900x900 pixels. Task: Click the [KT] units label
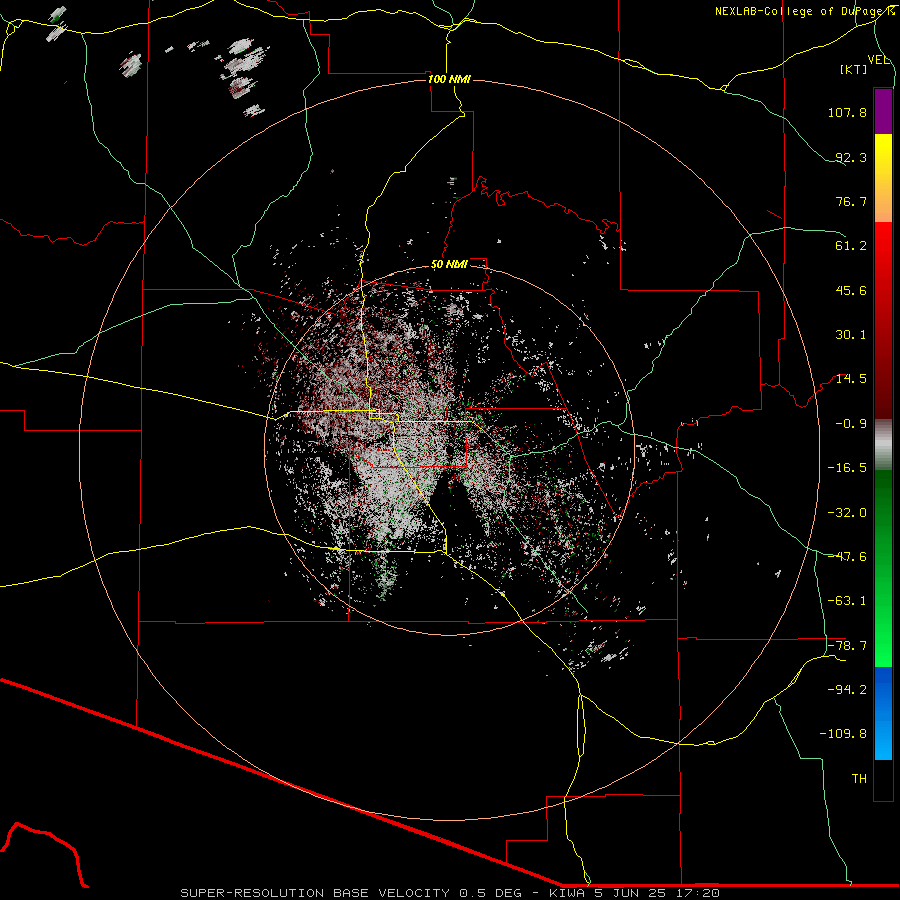point(854,69)
